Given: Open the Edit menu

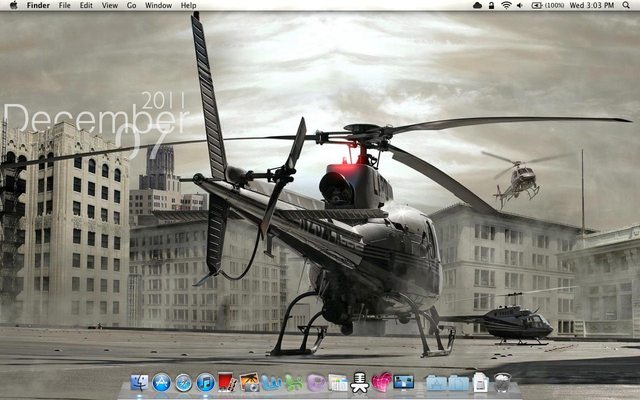Looking at the screenshot, I should (86, 5).
